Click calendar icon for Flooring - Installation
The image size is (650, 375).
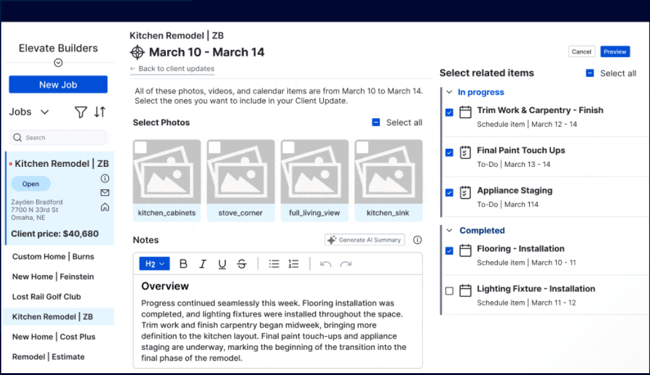pos(465,251)
